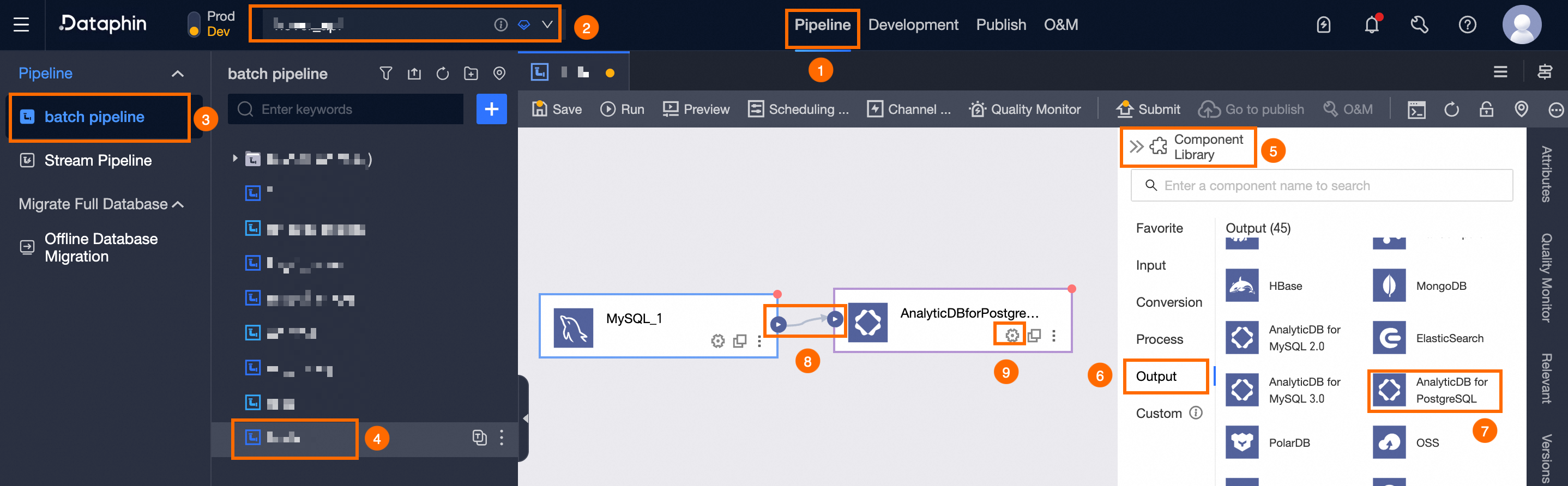This screenshot has width=1568, height=486.
Task: Refresh the batch pipeline list
Action: pos(443,74)
